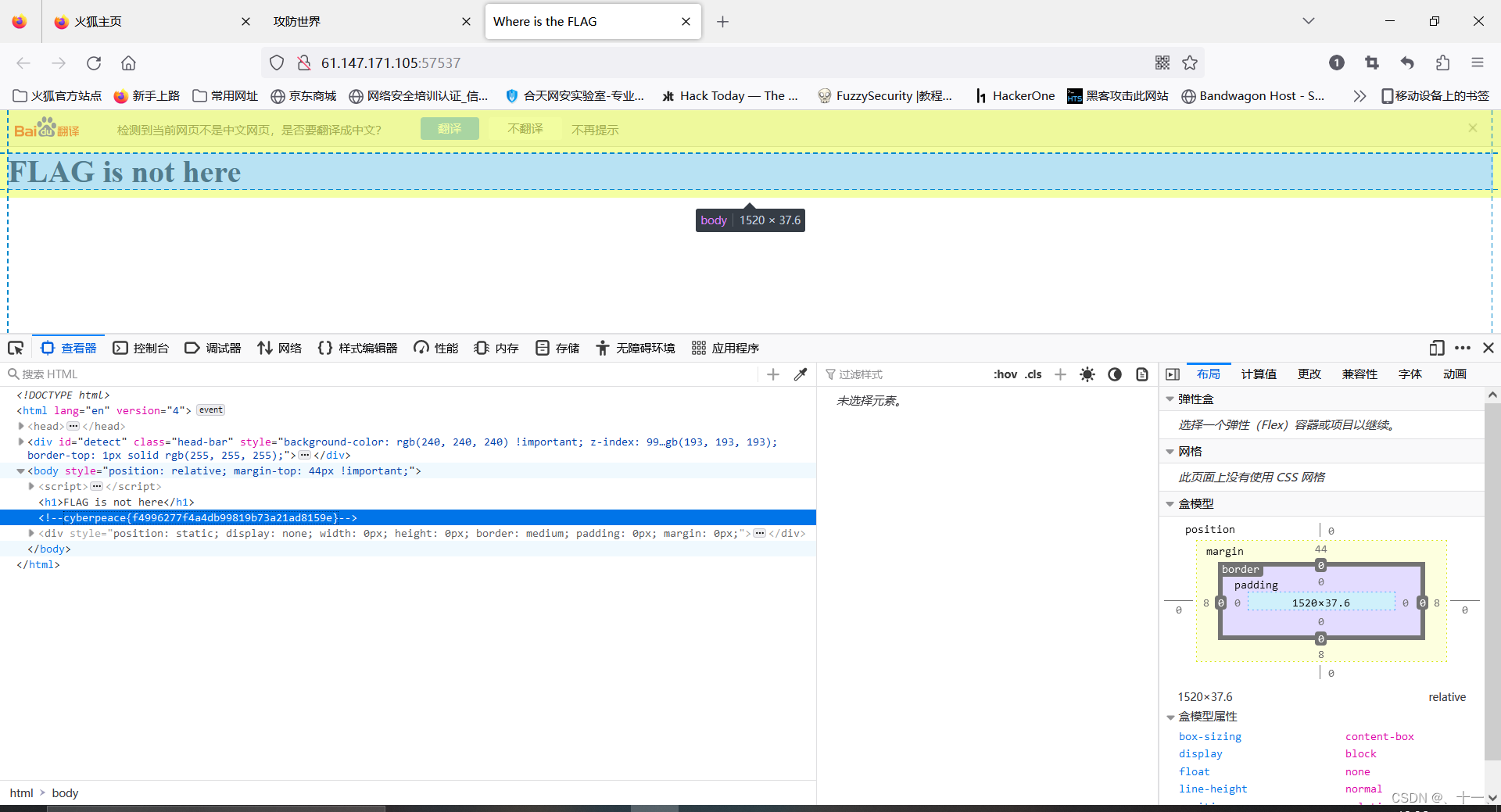Click the 不翻译 don't translate button
The height and width of the screenshot is (812, 1501).
click(525, 129)
